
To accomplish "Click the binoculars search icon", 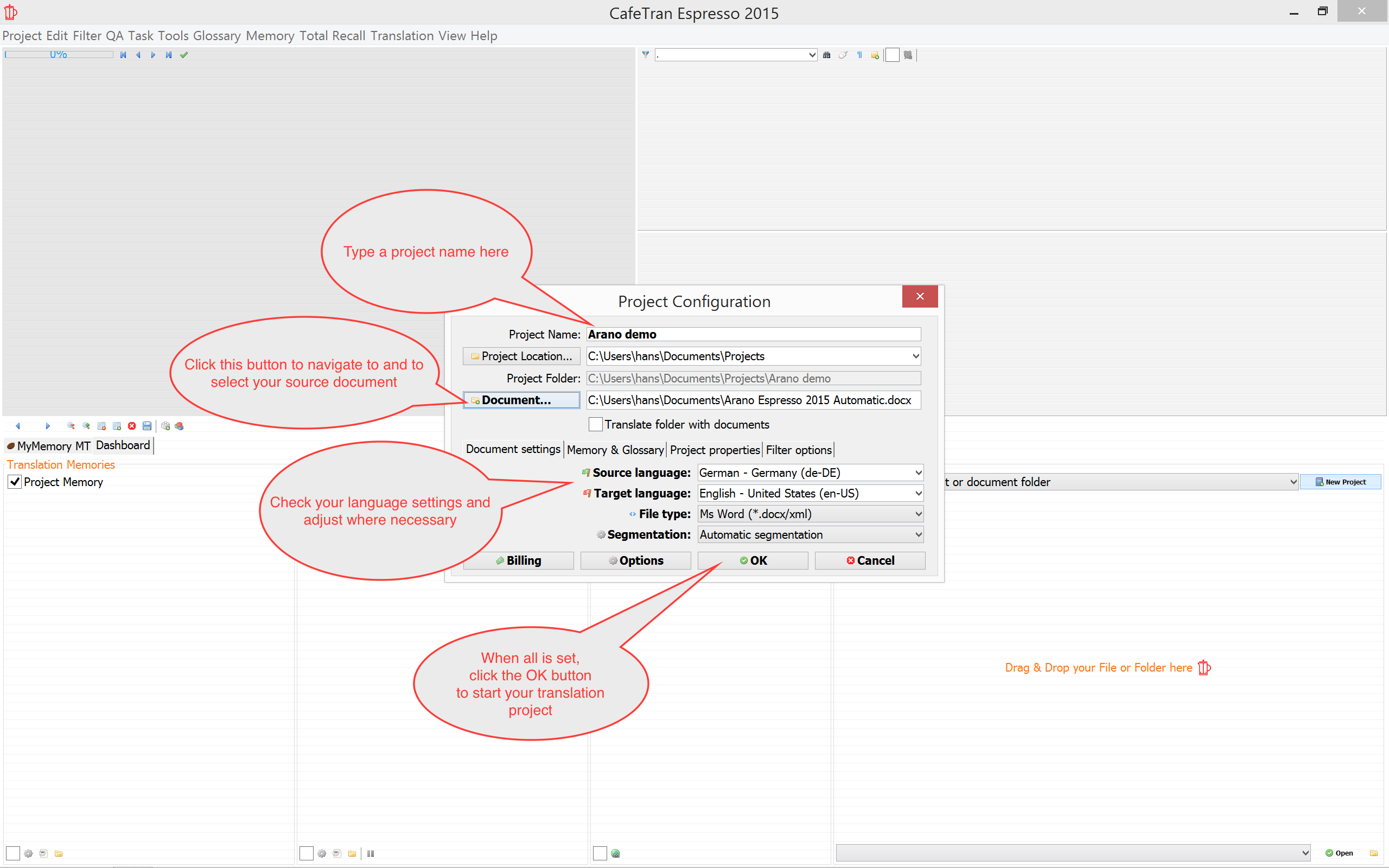I will tap(826, 55).
